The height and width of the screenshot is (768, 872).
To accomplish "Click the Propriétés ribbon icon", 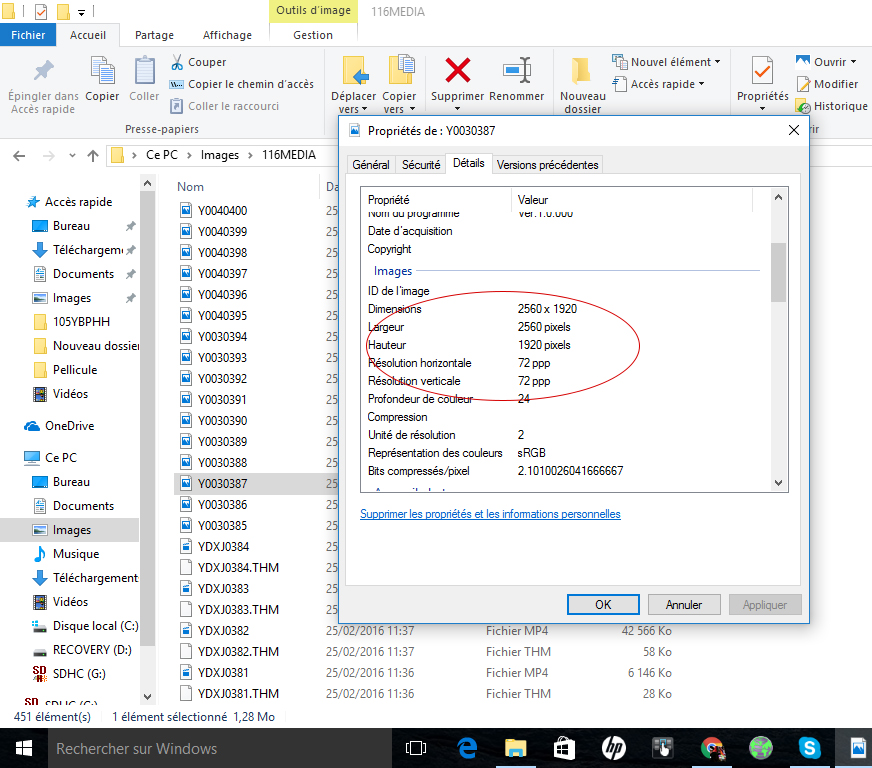I will tap(763, 71).
